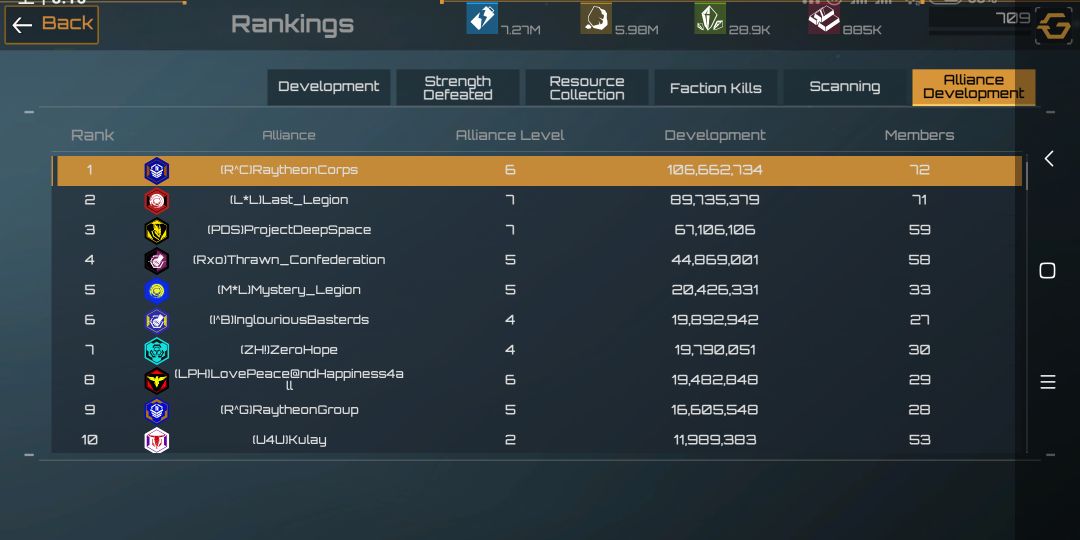The width and height of the screenshot is (1080, 540).
Task: Click the Rank column header
Action: (x=92, y=135)
